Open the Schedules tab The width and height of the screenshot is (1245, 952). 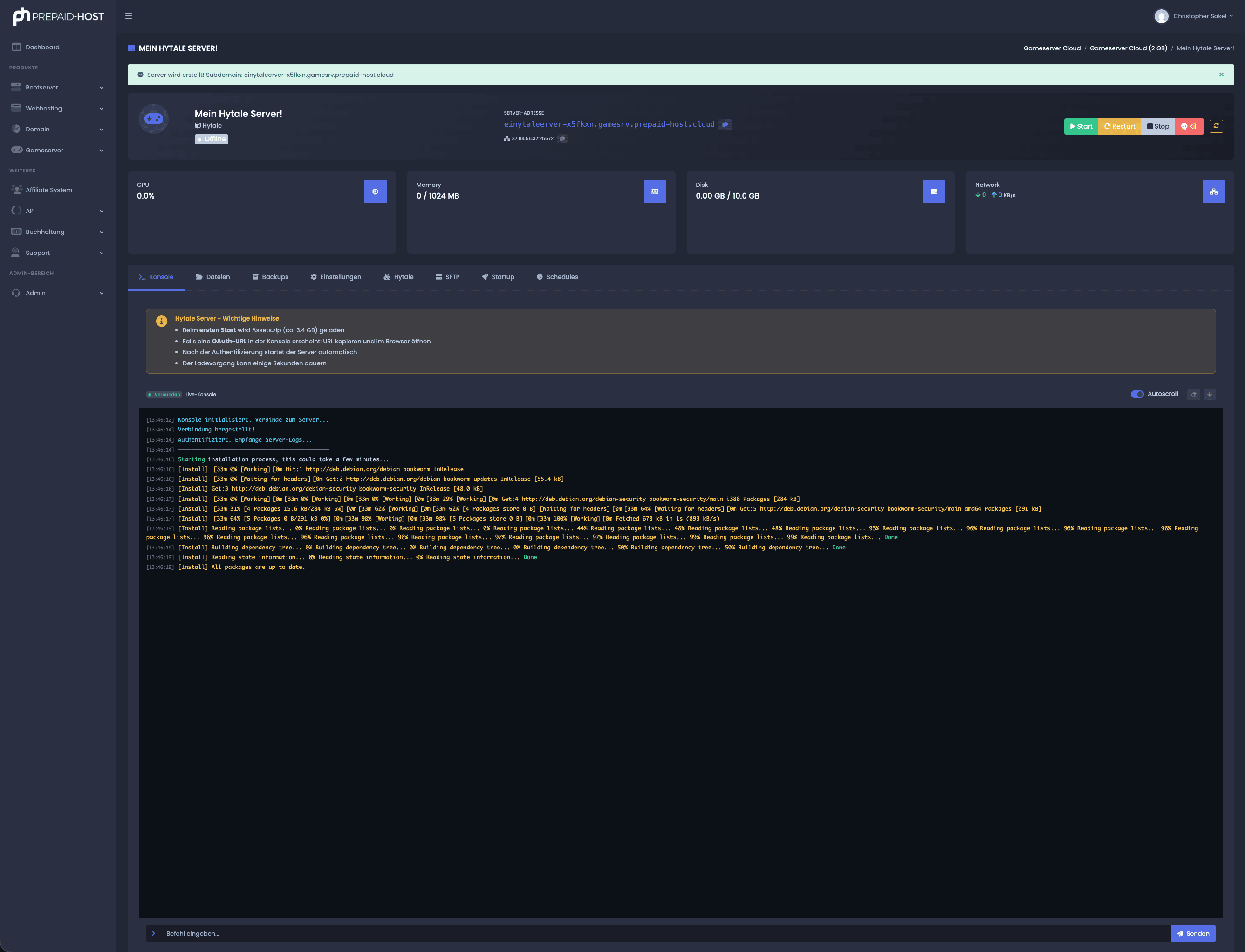click(557, 276)
